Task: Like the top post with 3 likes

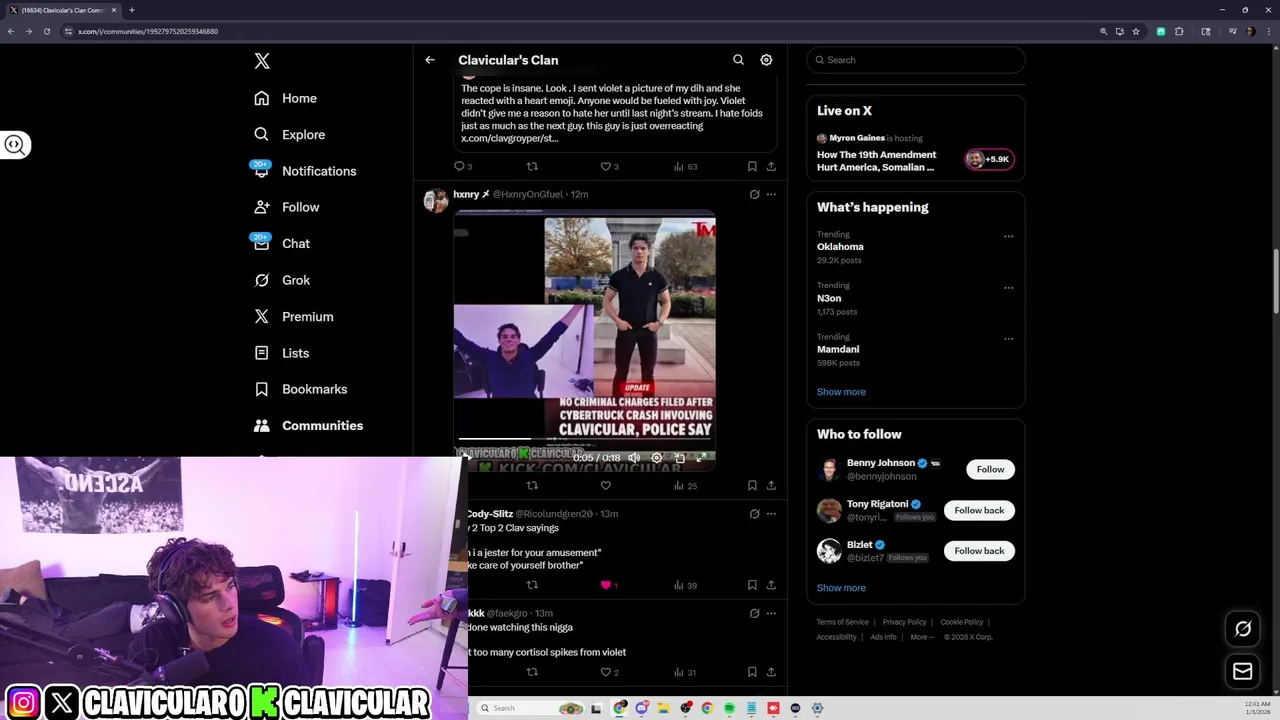Action: (609, 166)
